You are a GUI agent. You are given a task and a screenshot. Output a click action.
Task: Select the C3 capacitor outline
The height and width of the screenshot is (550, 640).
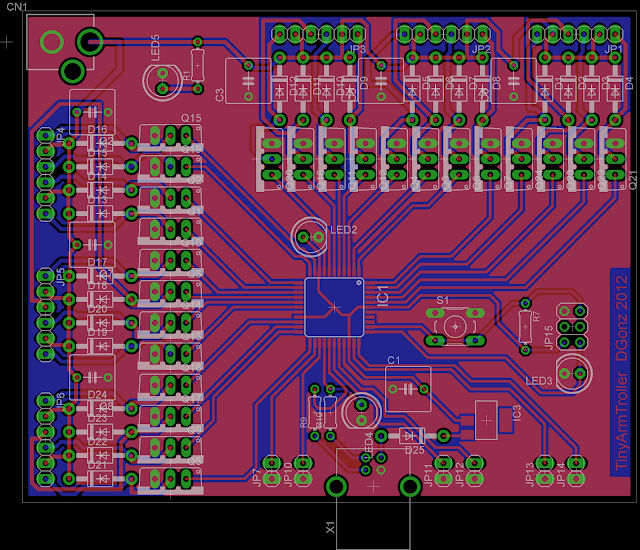coord(248,81)
